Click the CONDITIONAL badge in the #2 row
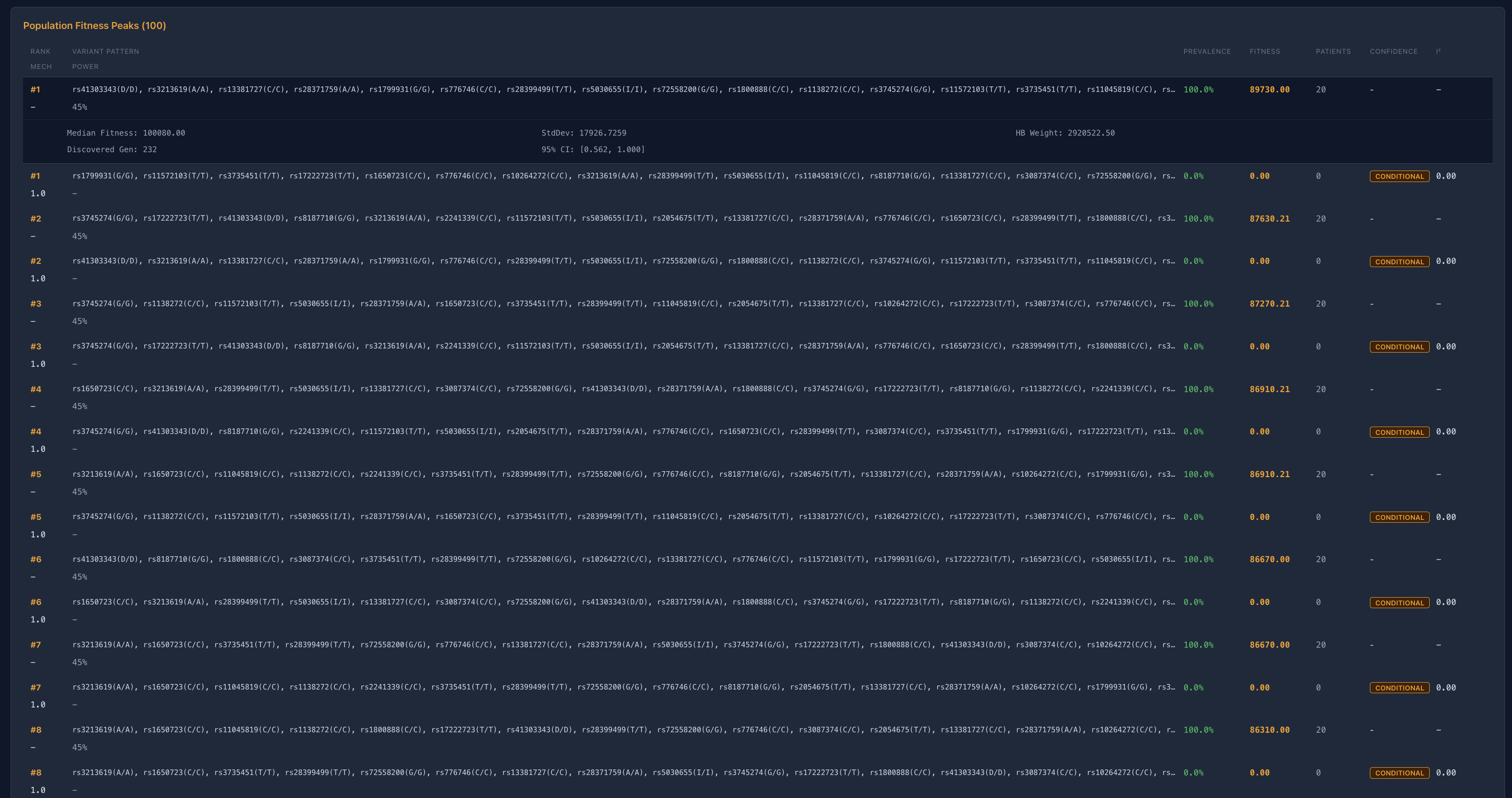 click(1399, 262)
